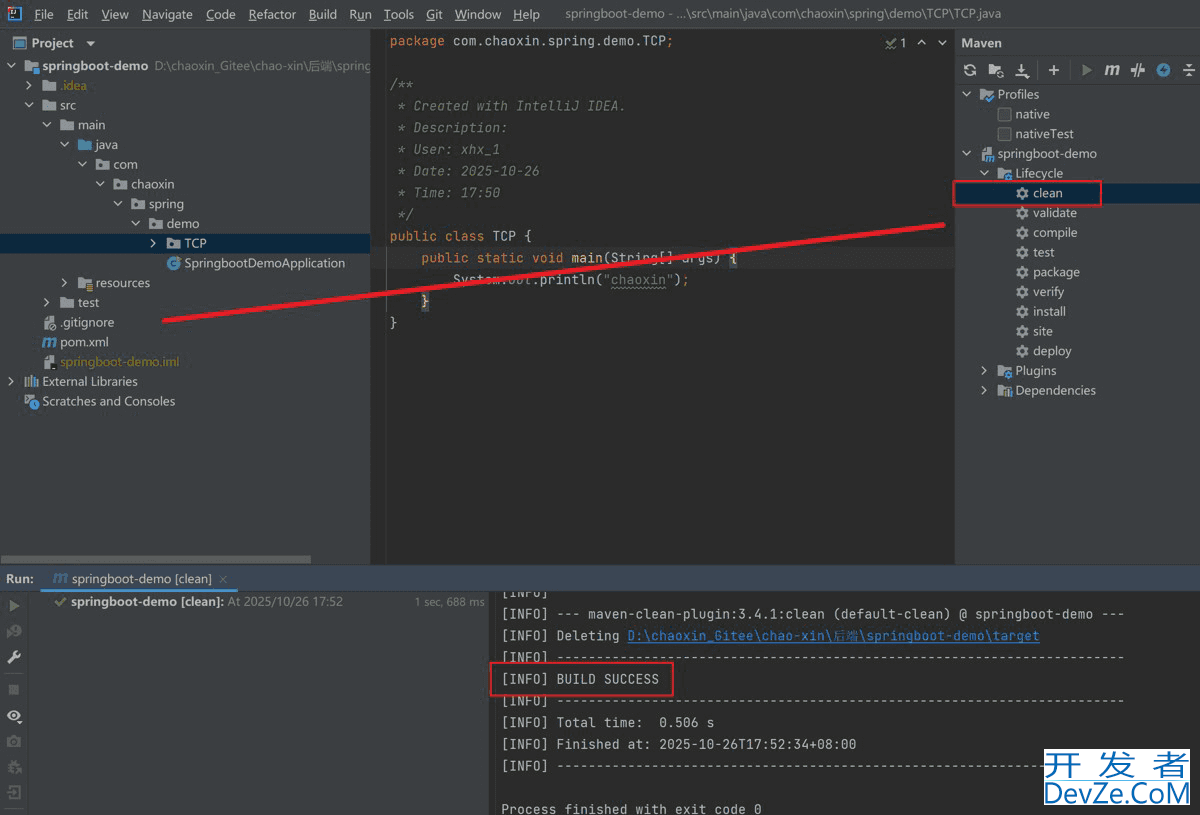Toggle Maven Skip Tests mode icon
Screen dimensions: 1200x815
coord(1163,70)
